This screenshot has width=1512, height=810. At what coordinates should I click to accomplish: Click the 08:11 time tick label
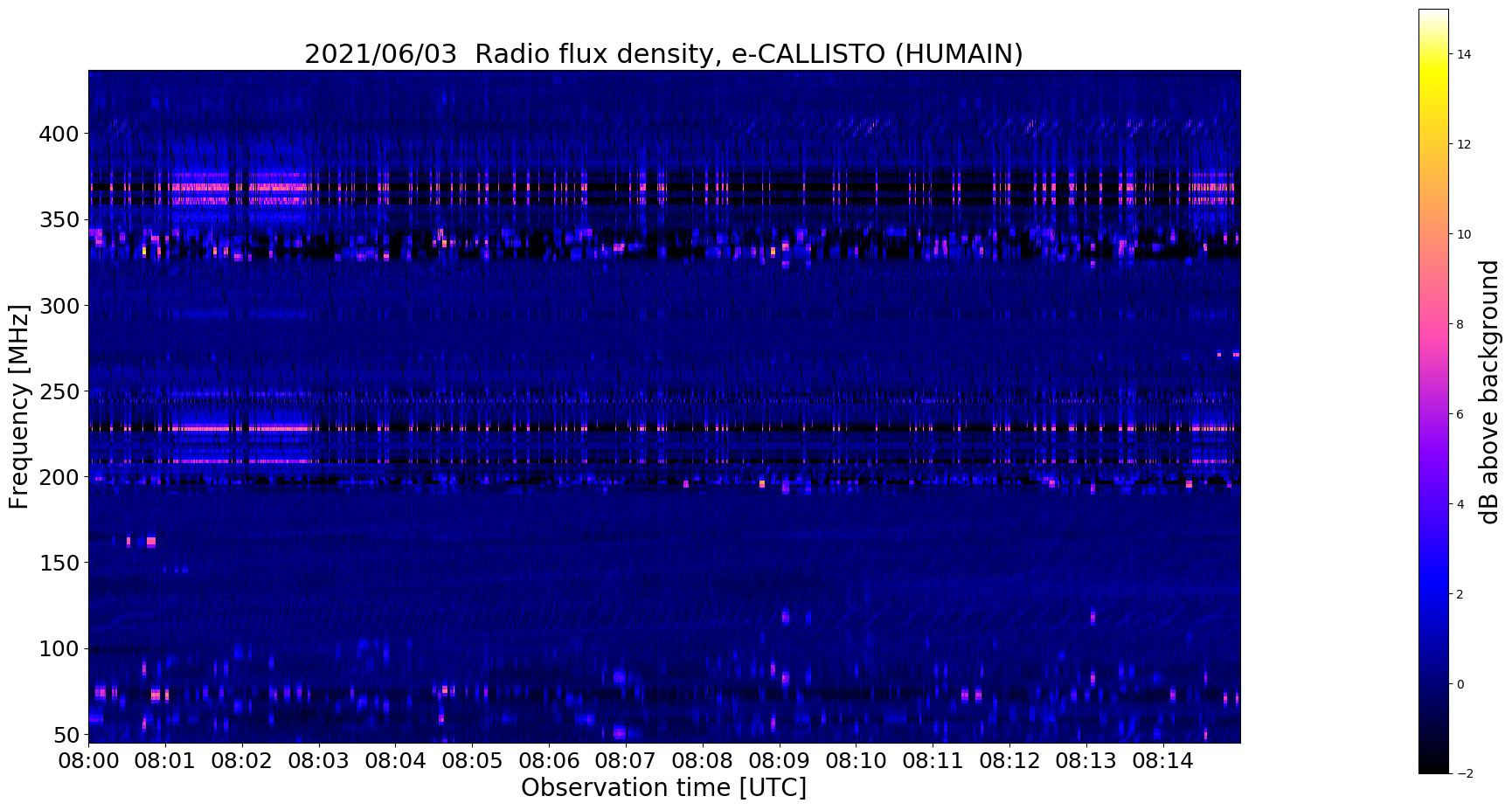pos(933,761)
